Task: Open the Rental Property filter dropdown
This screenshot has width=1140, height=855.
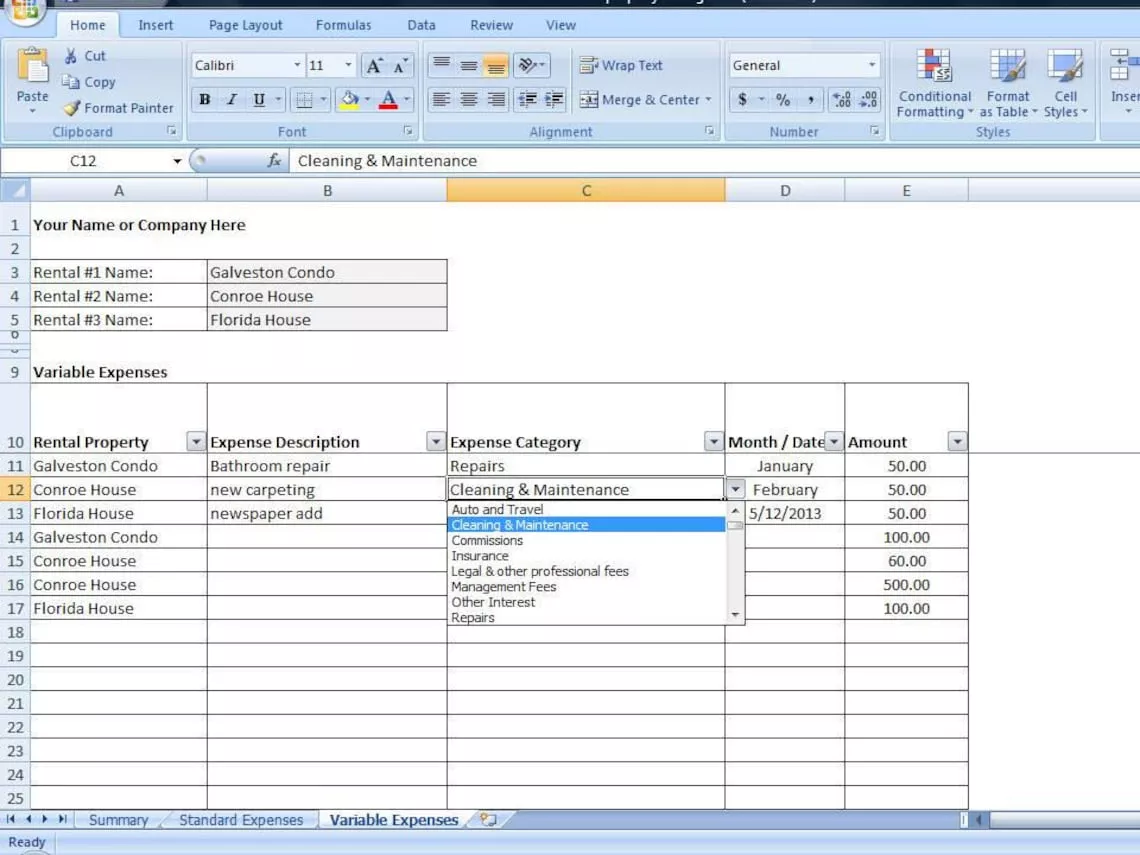Action: [196, 441]
